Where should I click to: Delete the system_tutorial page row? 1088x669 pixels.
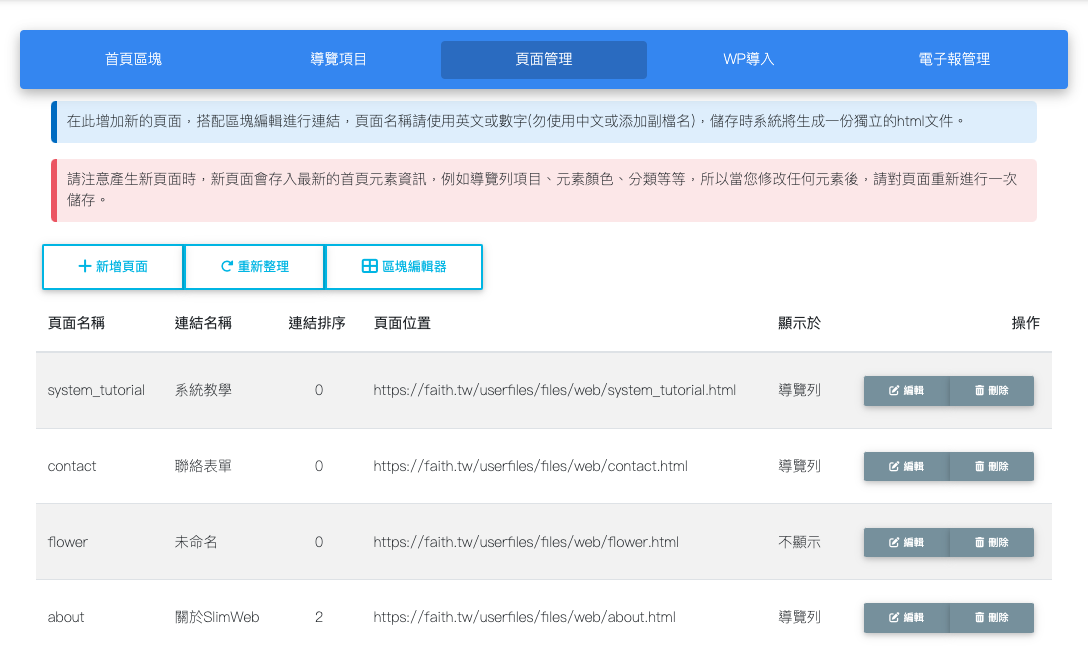[x=991, y=391]
